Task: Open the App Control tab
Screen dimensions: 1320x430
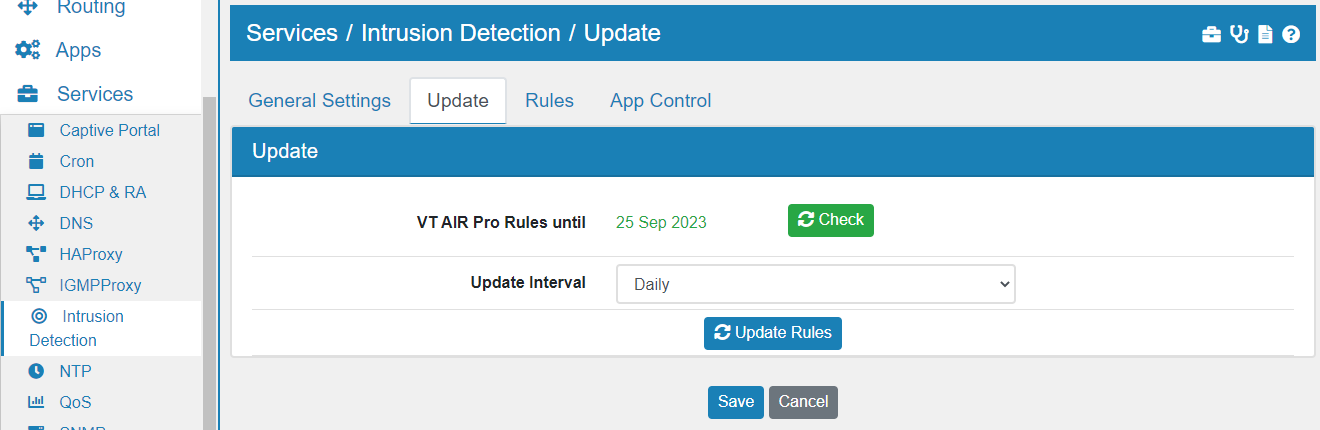Action: (x=661, y=101)
